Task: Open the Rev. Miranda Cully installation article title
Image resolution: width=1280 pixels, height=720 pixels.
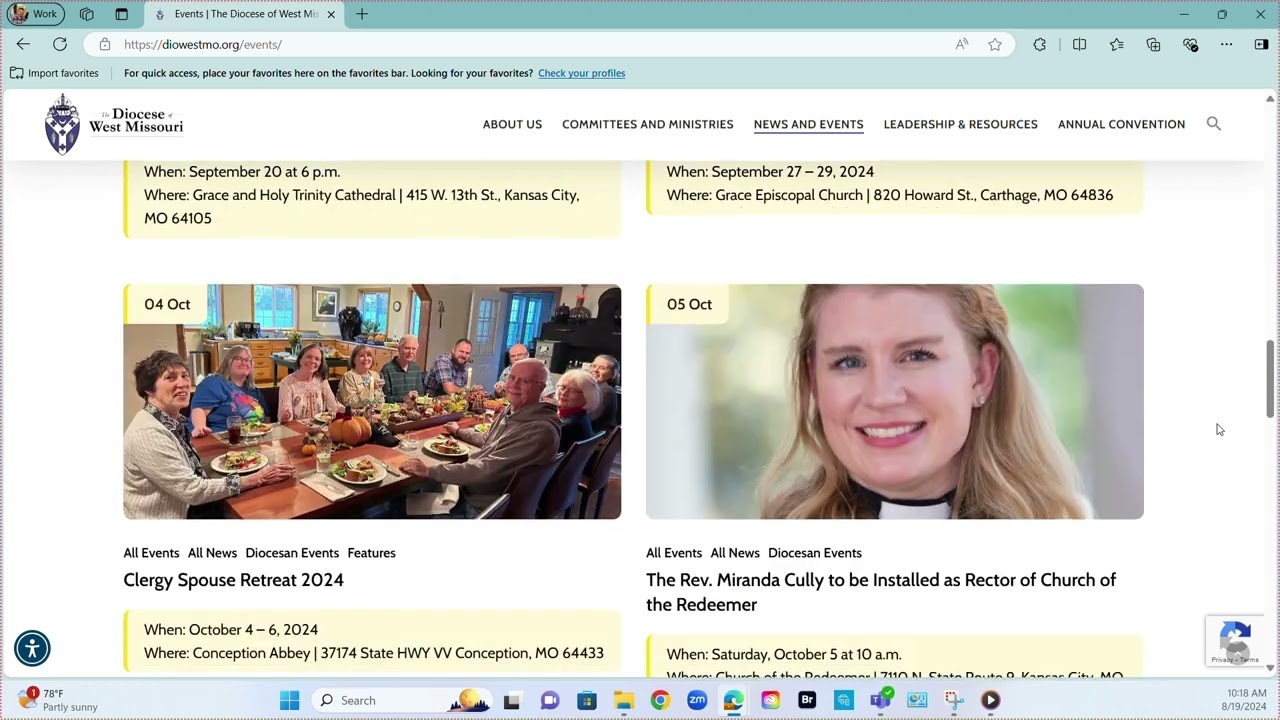Action: coord(881,592)
